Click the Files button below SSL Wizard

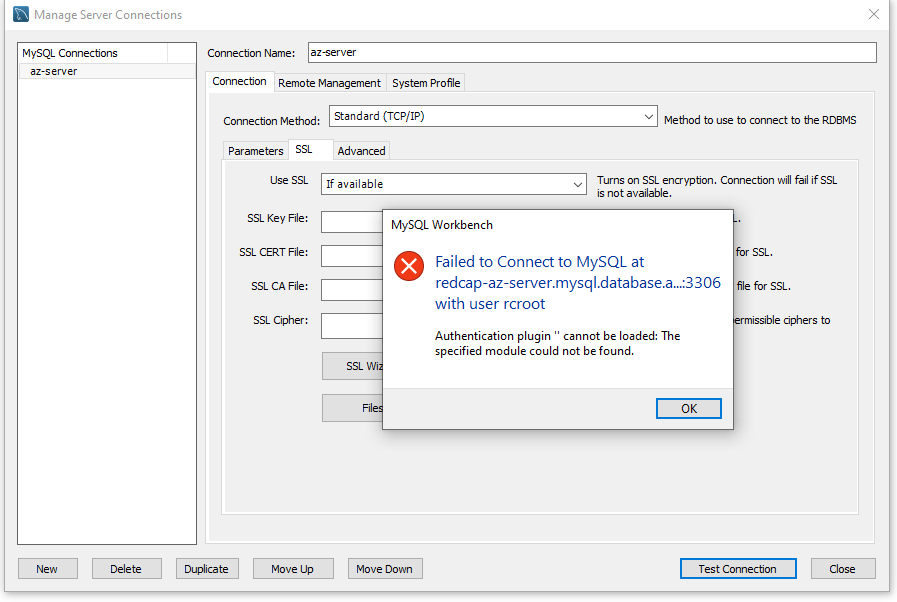pos(352,408)
